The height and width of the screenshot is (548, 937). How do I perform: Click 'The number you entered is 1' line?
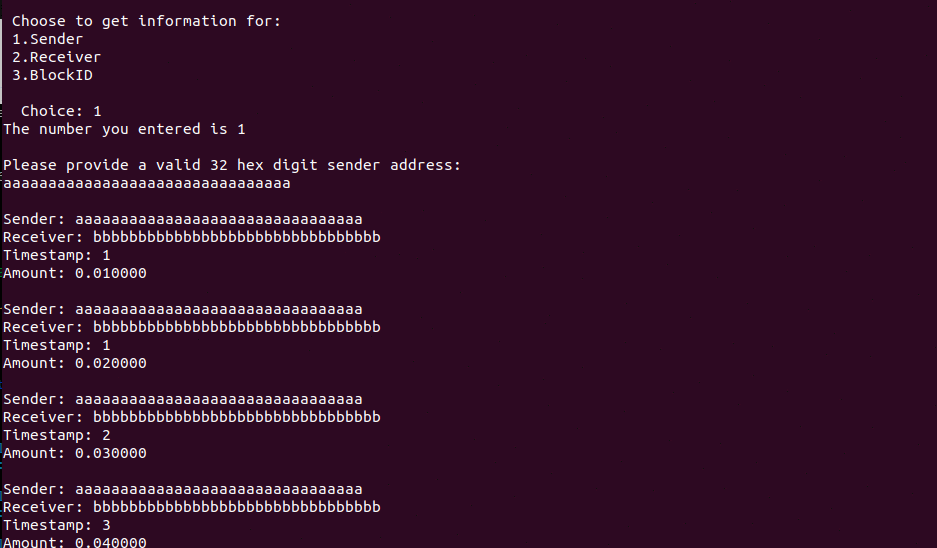click(124, 129)
